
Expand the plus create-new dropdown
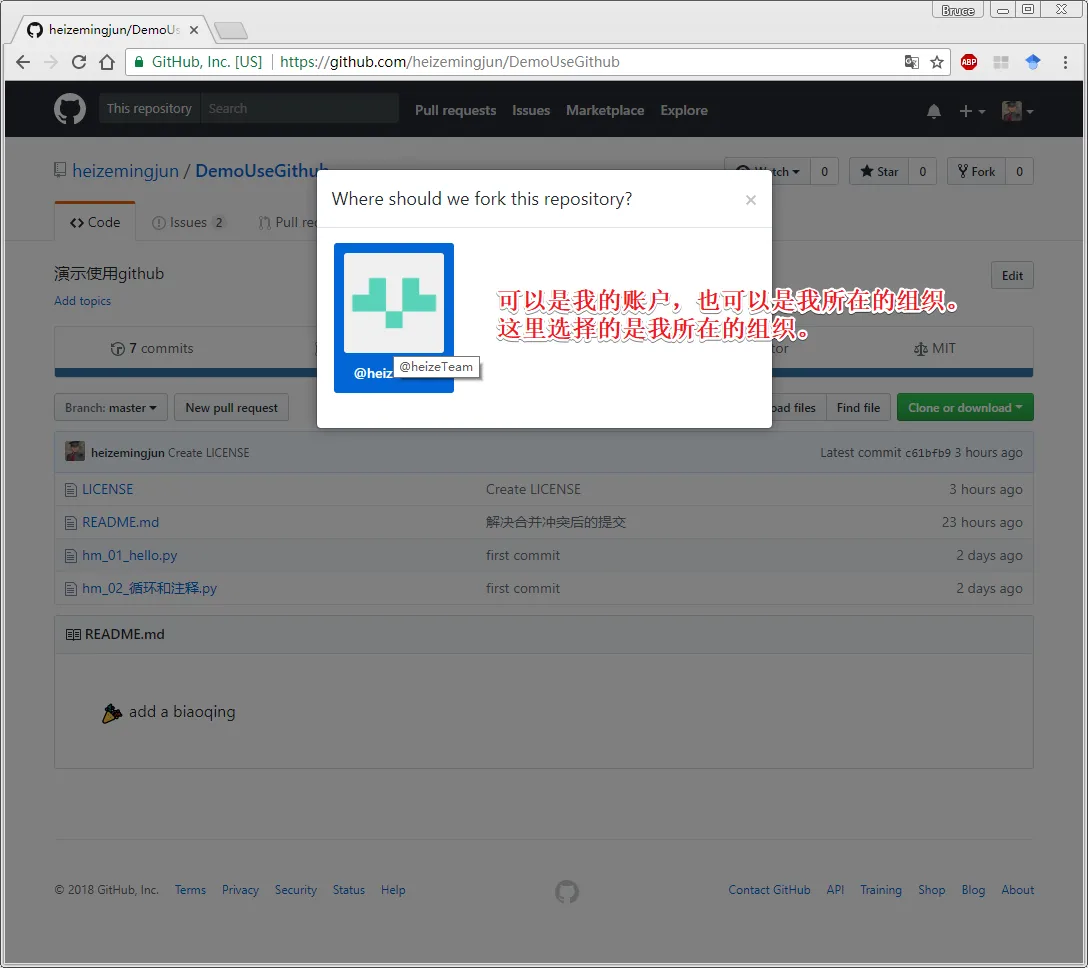(972, 111)
